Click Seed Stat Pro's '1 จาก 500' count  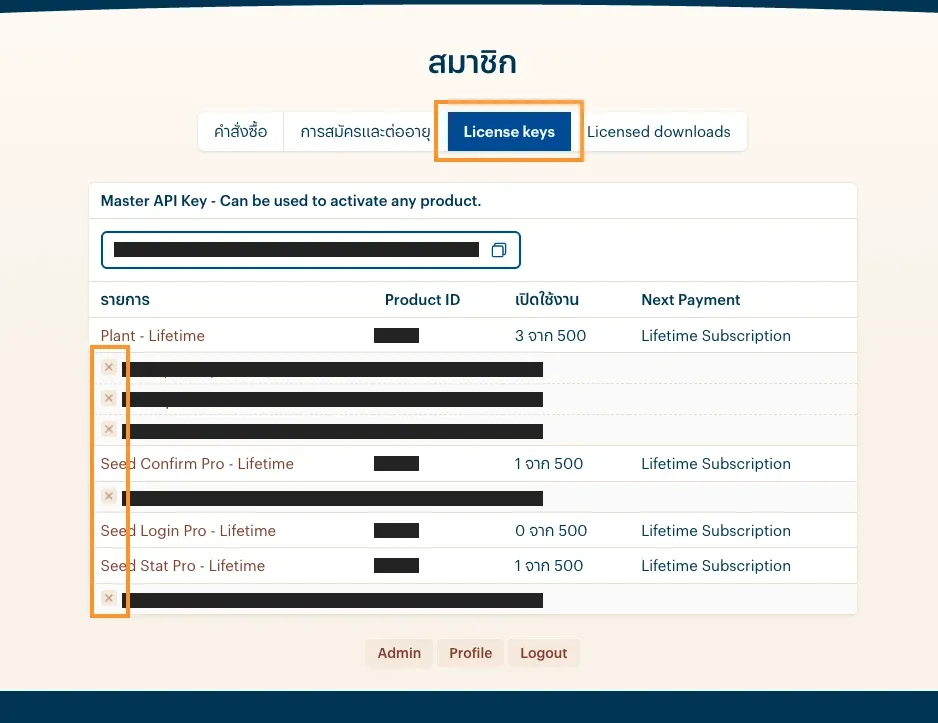[x=549, y=566]
